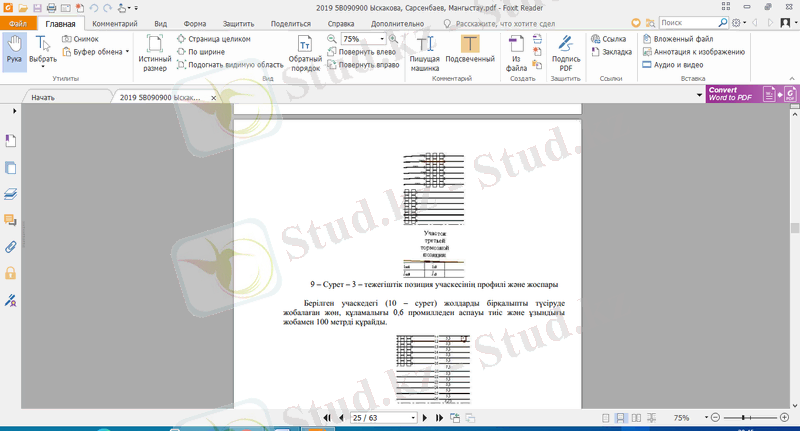Enable continuous page mode in status bar
This screenshot has height=431, width=800.
620,417
